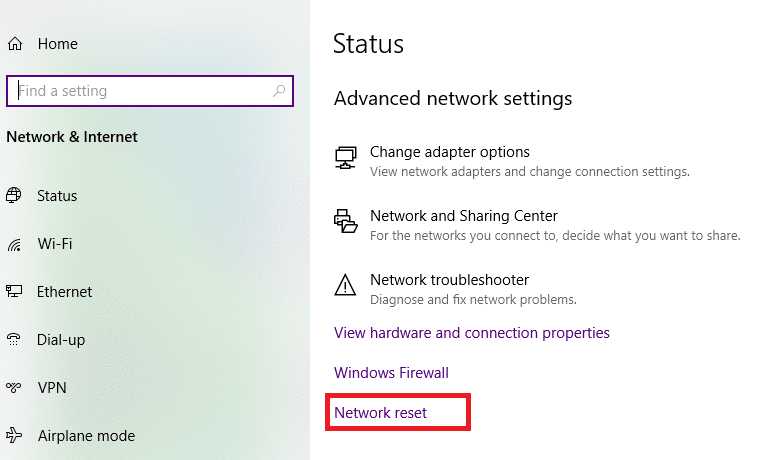Open the Windows Firewall link

pos(391,373)
